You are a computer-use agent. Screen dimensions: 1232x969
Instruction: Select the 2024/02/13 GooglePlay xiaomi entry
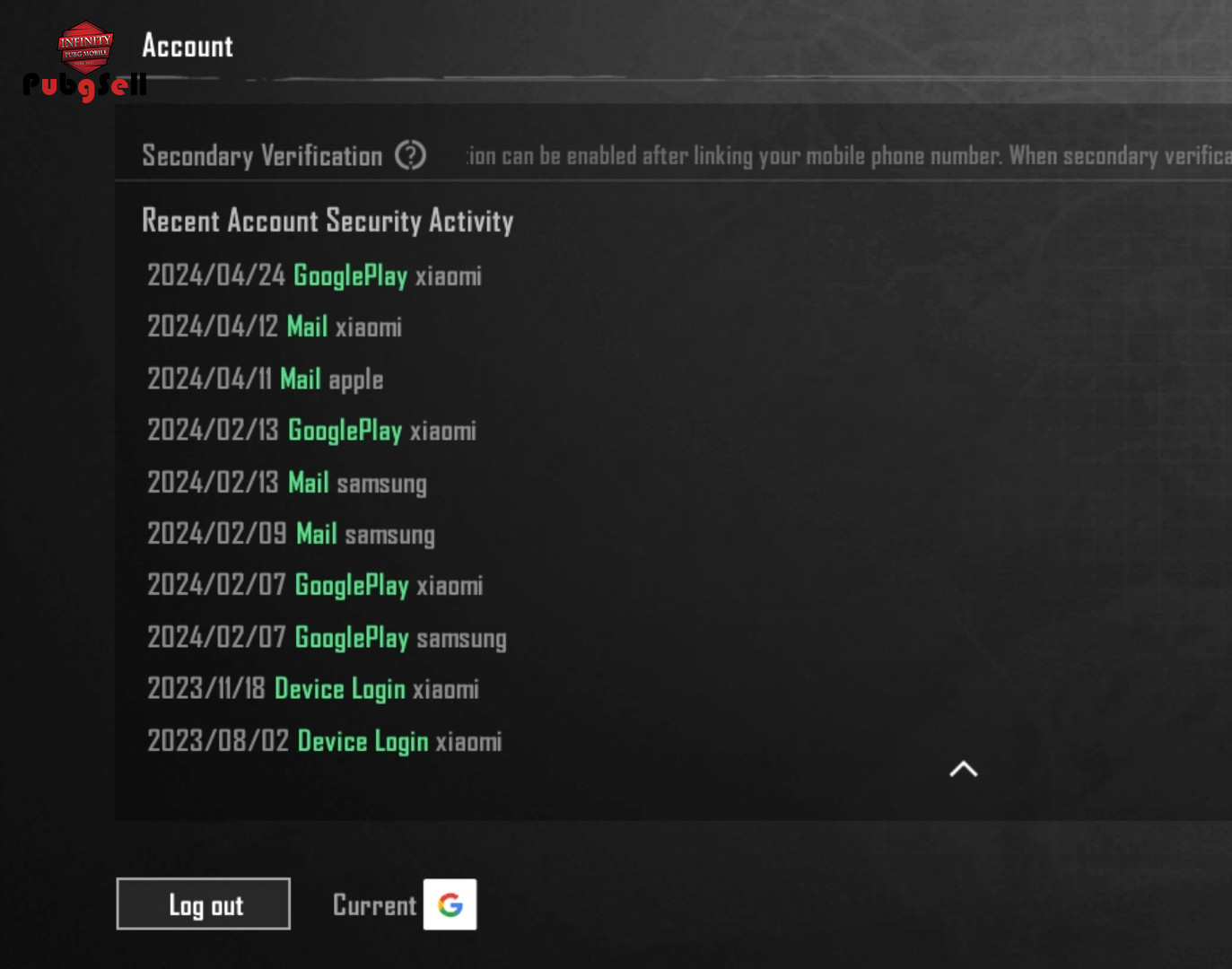tap(311, 431)
